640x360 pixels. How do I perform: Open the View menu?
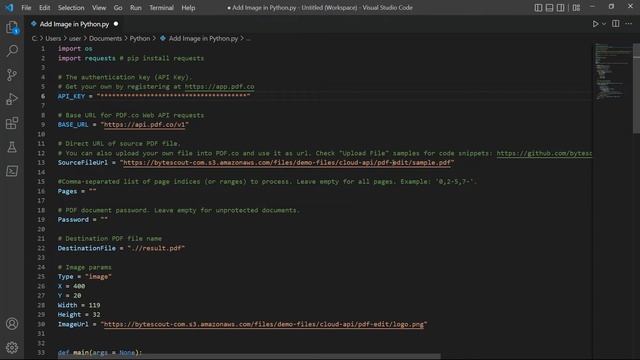click(x=99, y=8)
